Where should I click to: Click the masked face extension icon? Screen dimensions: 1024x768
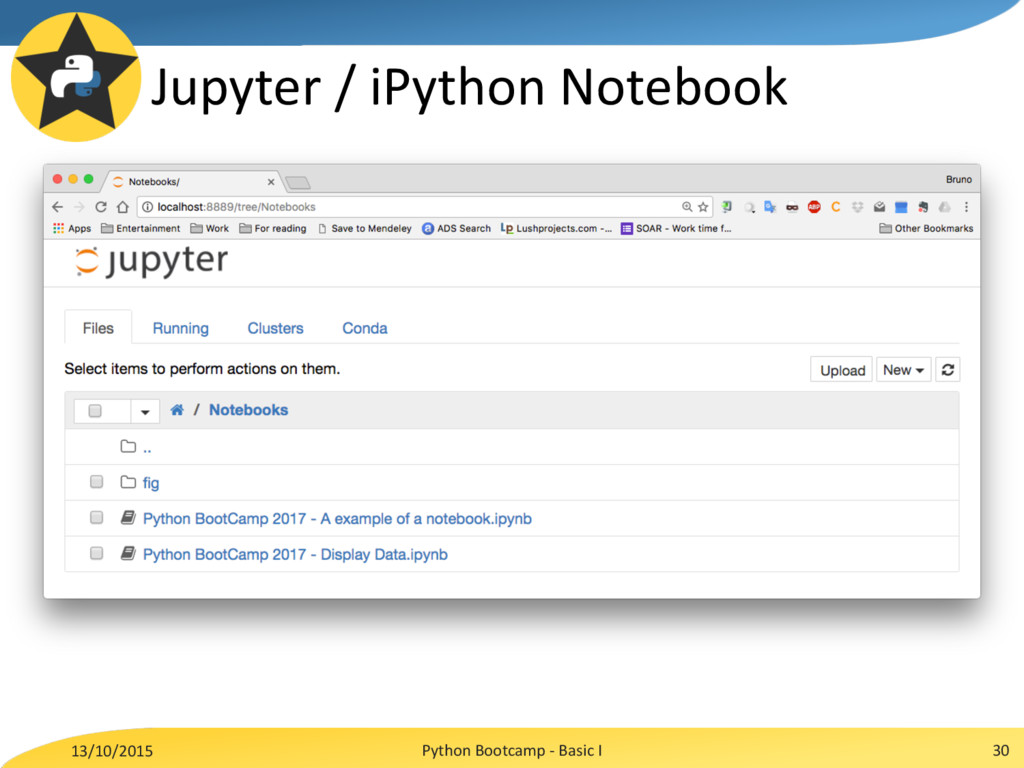(x=792, y=208)
